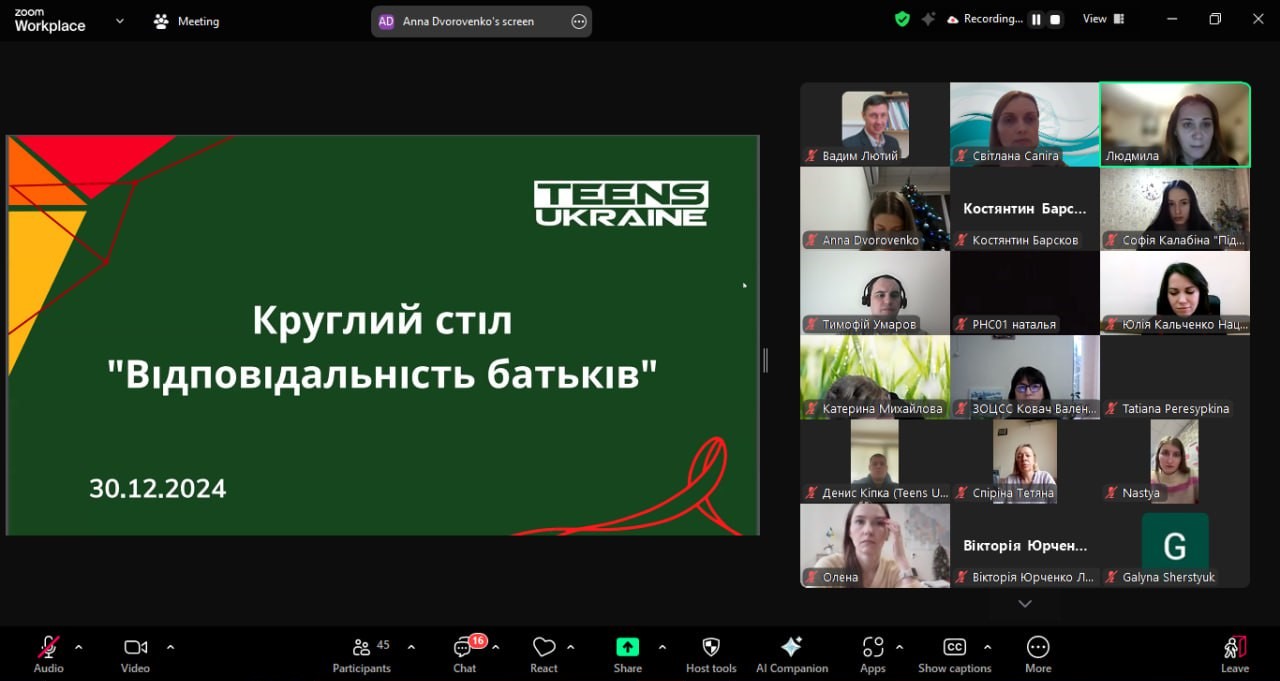Launch the AI Companion
Viewport: 1280px width, 681px height.
pos(791,647)
